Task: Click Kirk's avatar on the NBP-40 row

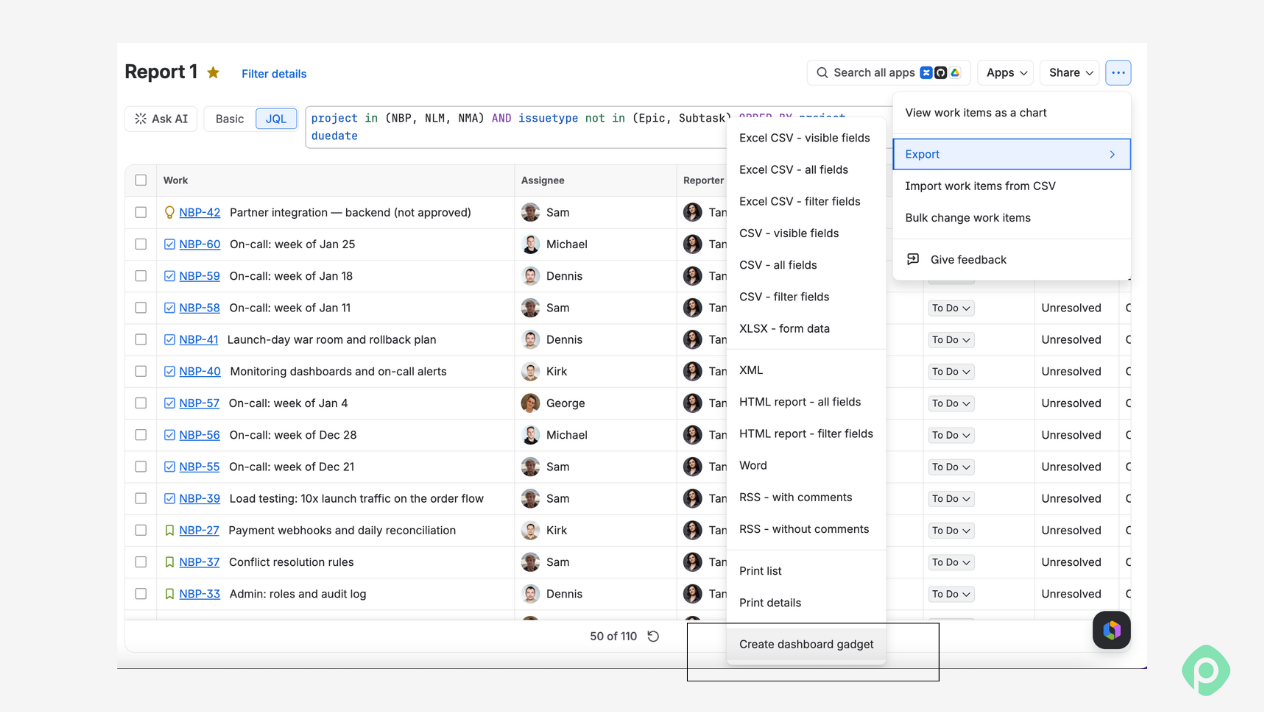Action: (530, 371)
